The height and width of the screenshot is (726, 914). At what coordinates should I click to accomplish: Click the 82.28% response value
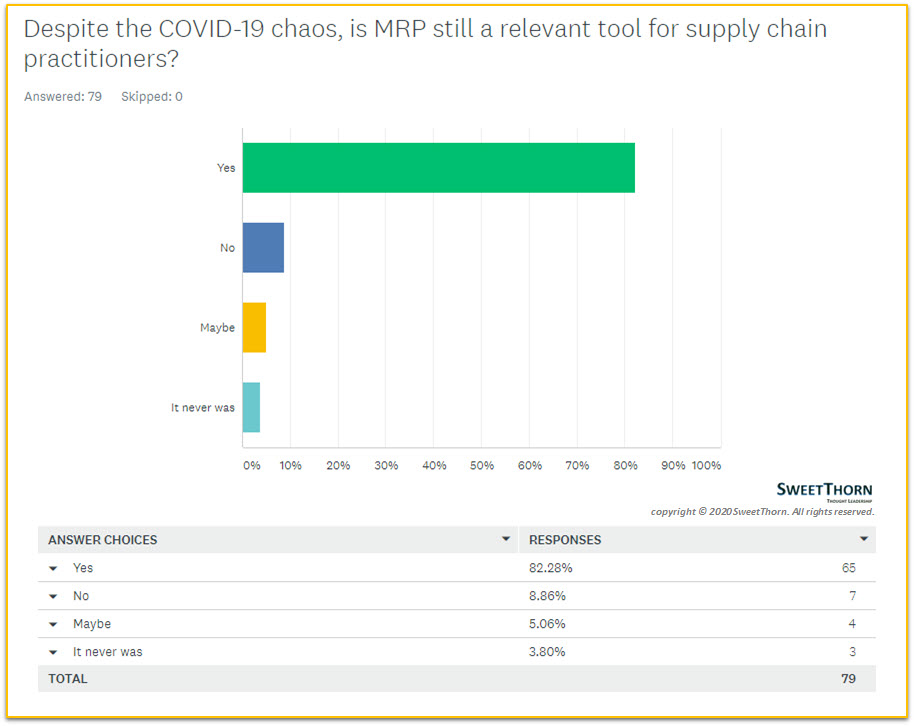[548, 568]
